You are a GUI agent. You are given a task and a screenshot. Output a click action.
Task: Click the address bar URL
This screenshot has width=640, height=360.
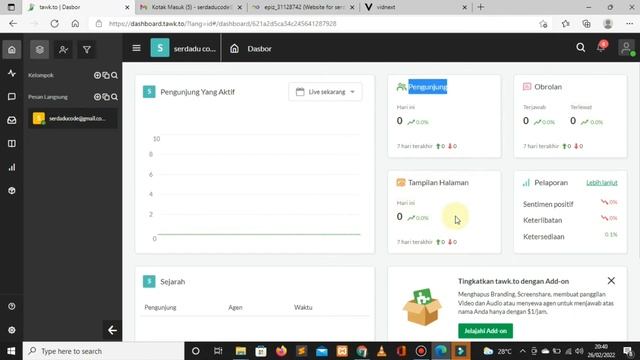click(x=222, y=24)
